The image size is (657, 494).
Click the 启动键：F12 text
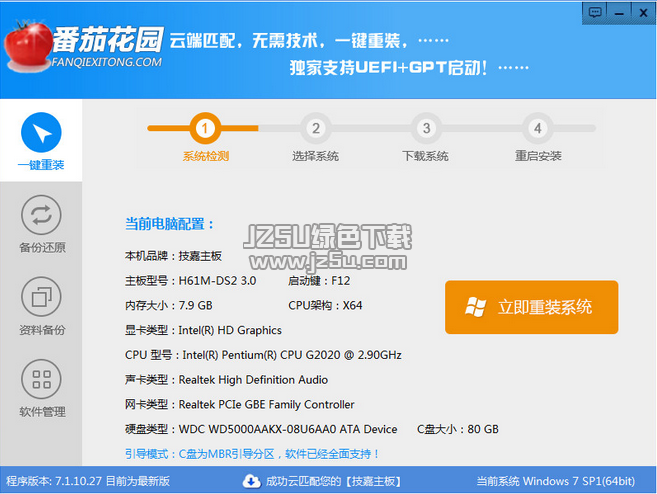pos(319,280)
